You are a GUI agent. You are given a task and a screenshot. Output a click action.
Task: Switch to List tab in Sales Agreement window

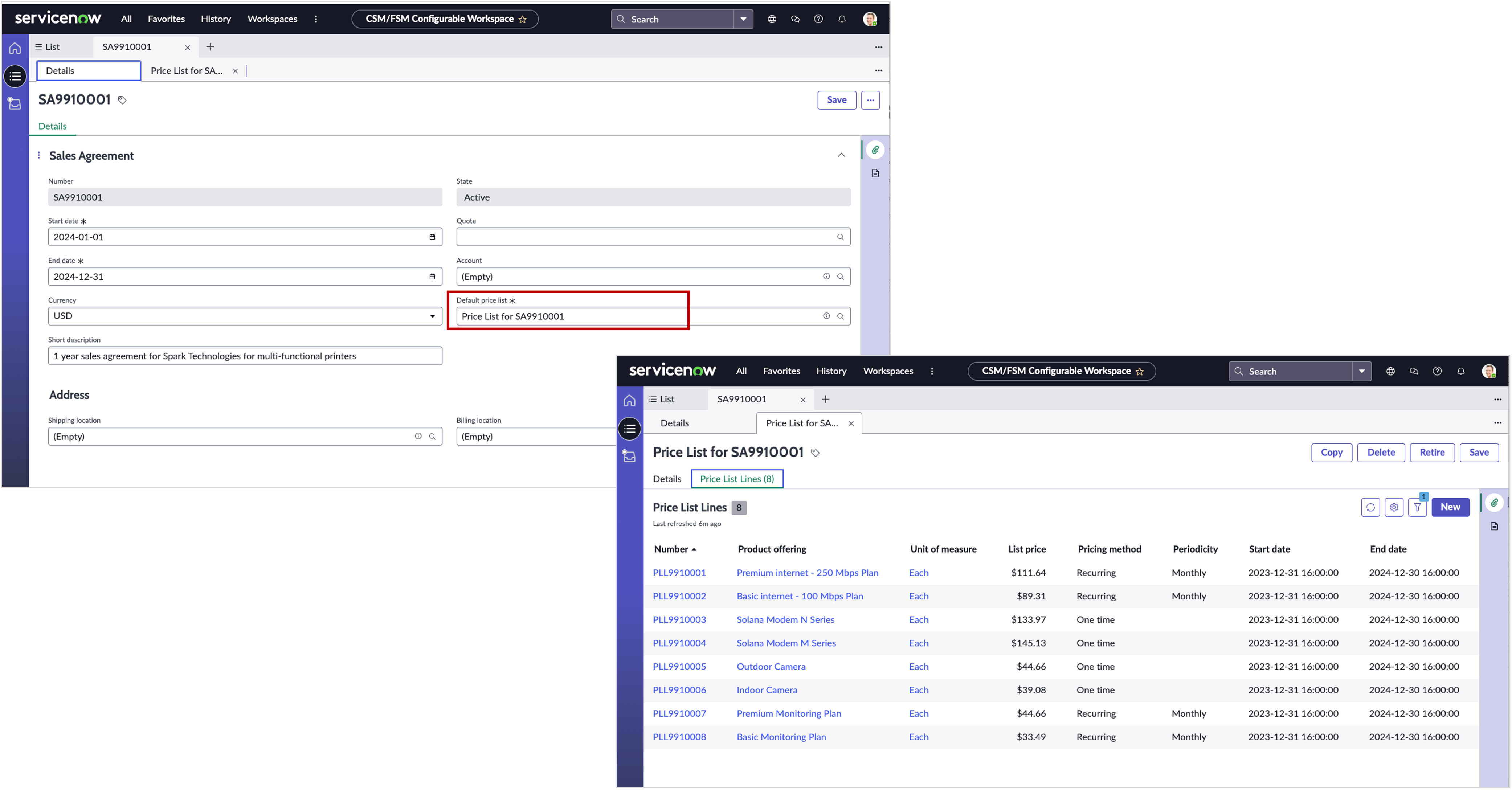(x=48, y=47)
